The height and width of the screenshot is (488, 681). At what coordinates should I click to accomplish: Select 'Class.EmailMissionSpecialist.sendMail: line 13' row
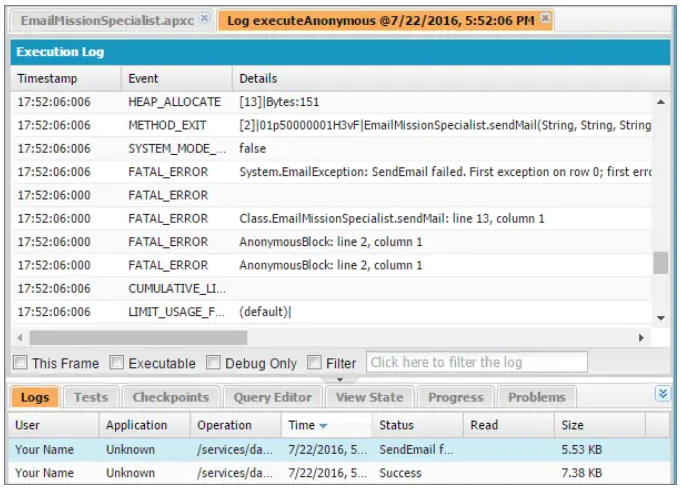(x=331, y=218)
